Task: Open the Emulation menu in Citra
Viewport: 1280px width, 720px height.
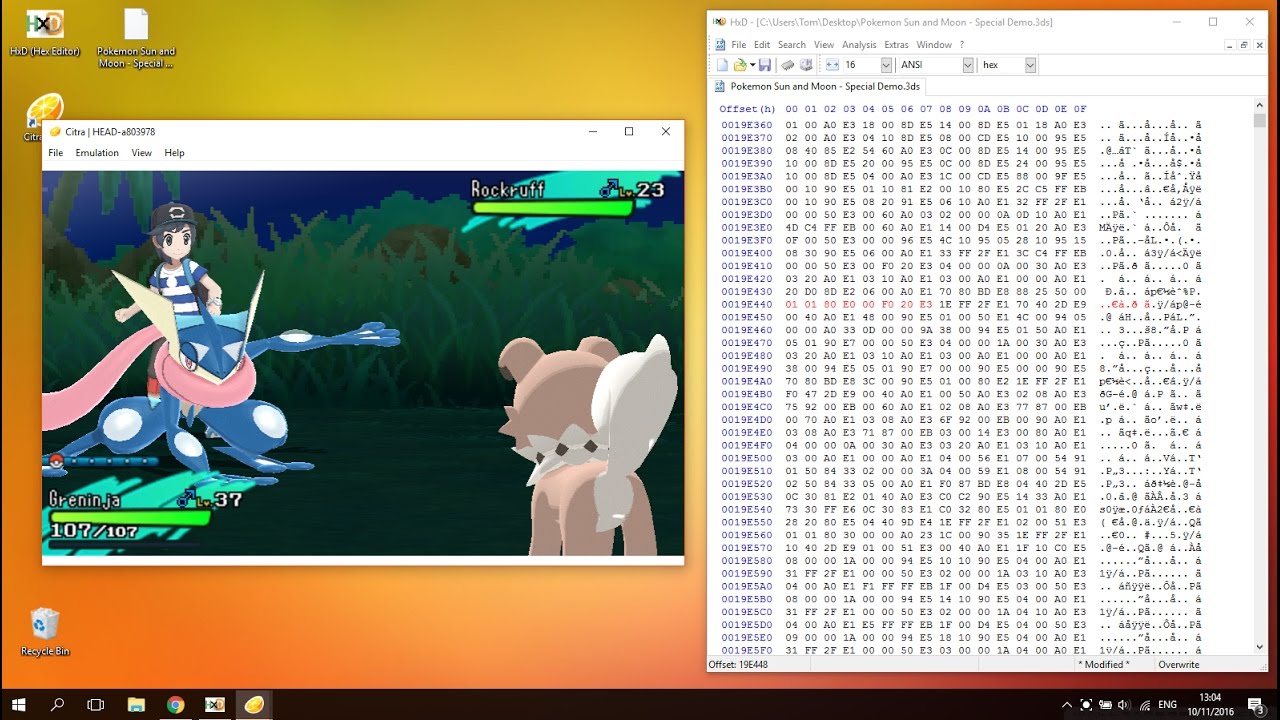Action: [x=97, y=153]
